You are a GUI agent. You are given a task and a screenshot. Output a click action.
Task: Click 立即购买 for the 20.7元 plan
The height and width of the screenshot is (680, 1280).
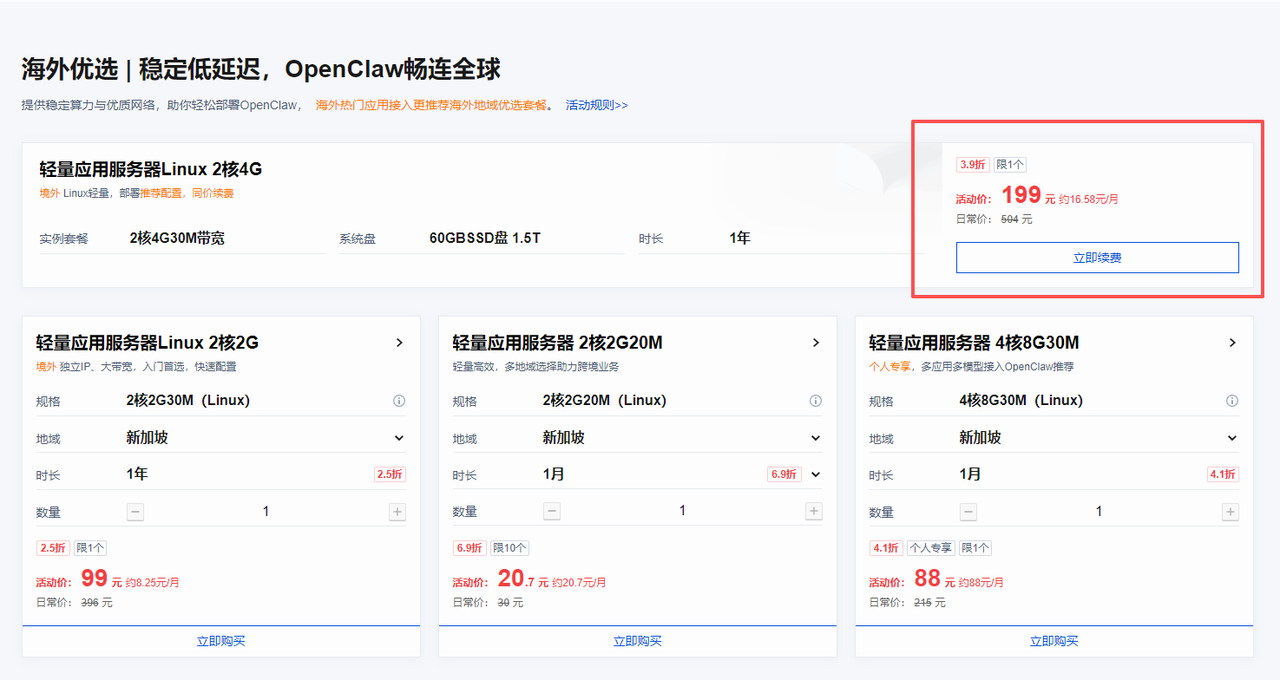pos(637,641)
